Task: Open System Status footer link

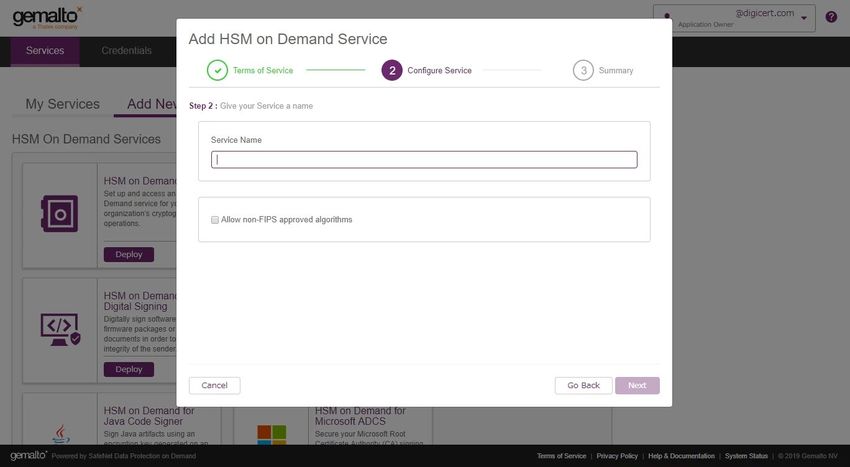Action: [x=746, y=456]
